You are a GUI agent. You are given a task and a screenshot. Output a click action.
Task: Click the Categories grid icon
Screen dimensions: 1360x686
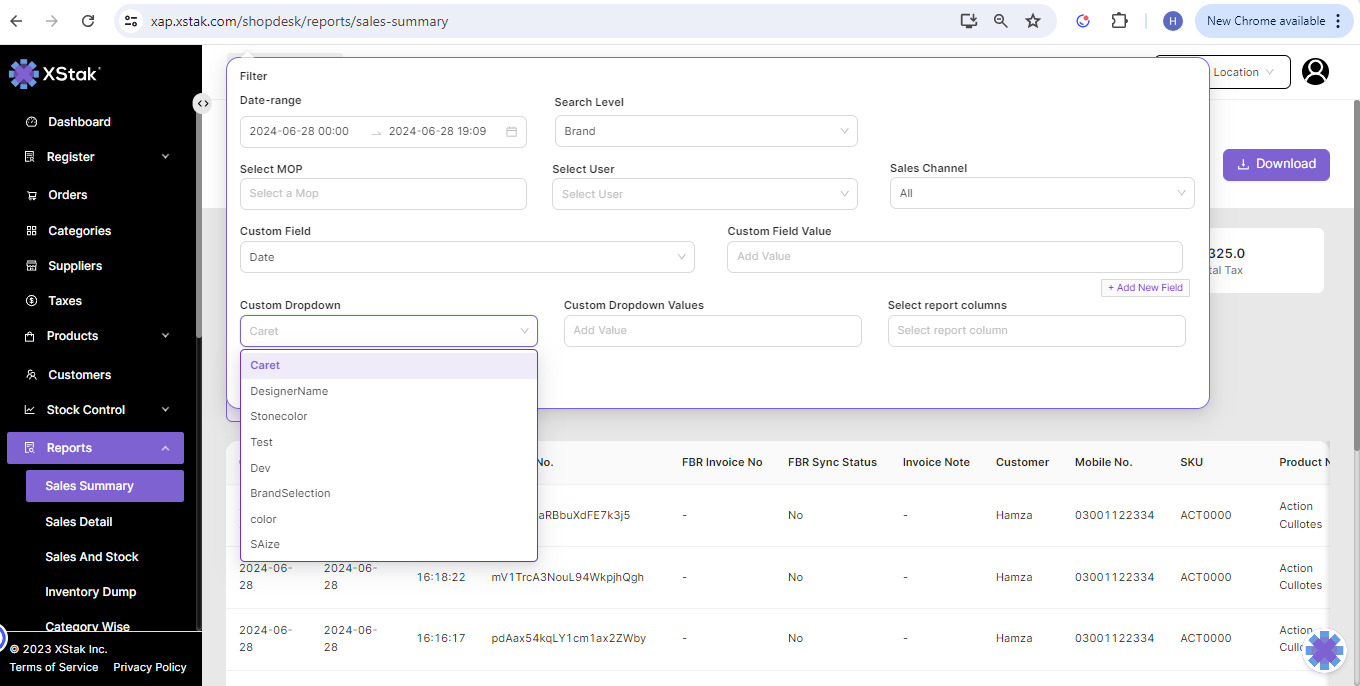pos(31,231)
